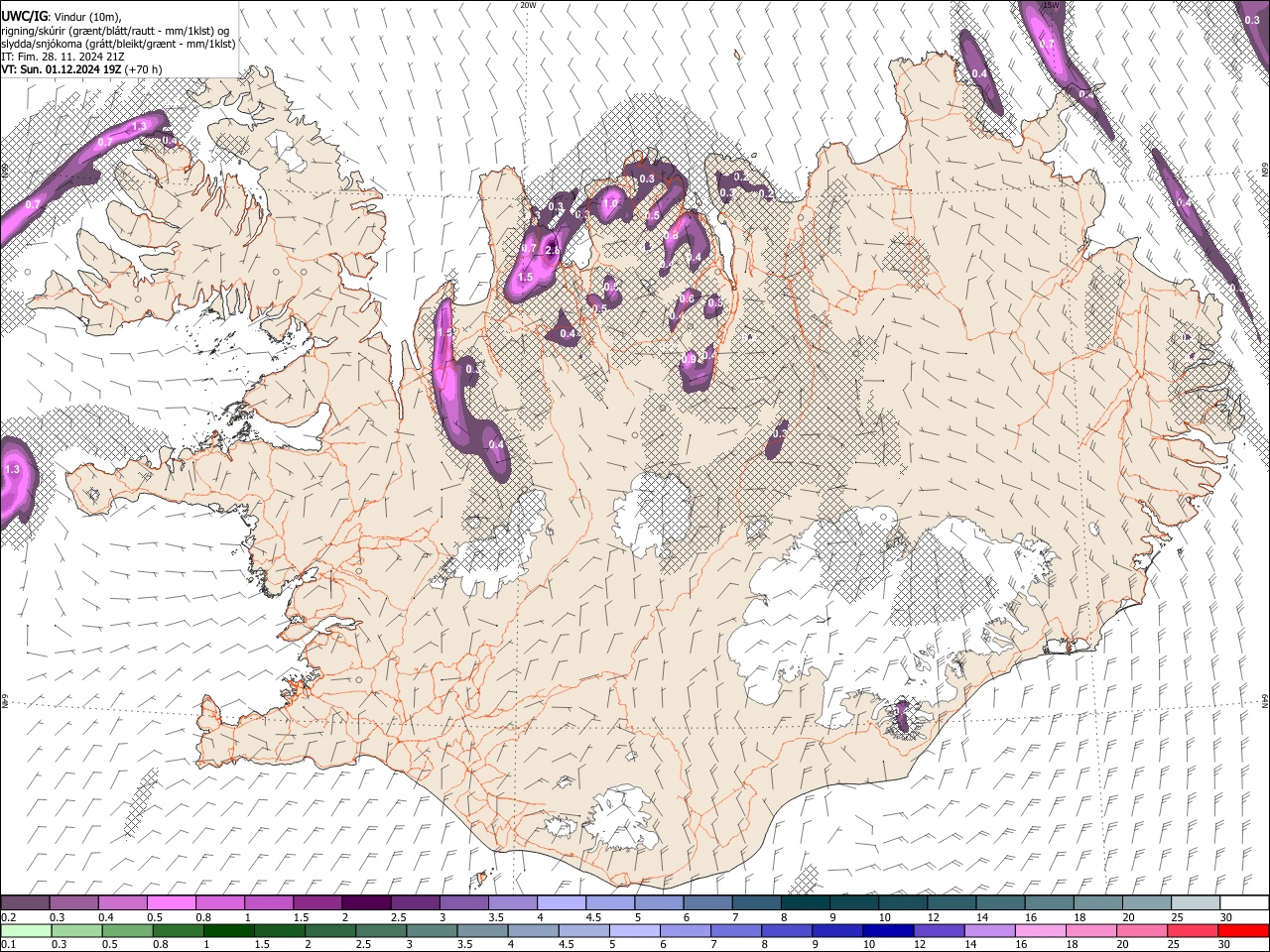This screenshot has height=952, width=1270.
Task: Pick the blue rain-scale swatch labeled 8
Action: click(x=787, y=930)
